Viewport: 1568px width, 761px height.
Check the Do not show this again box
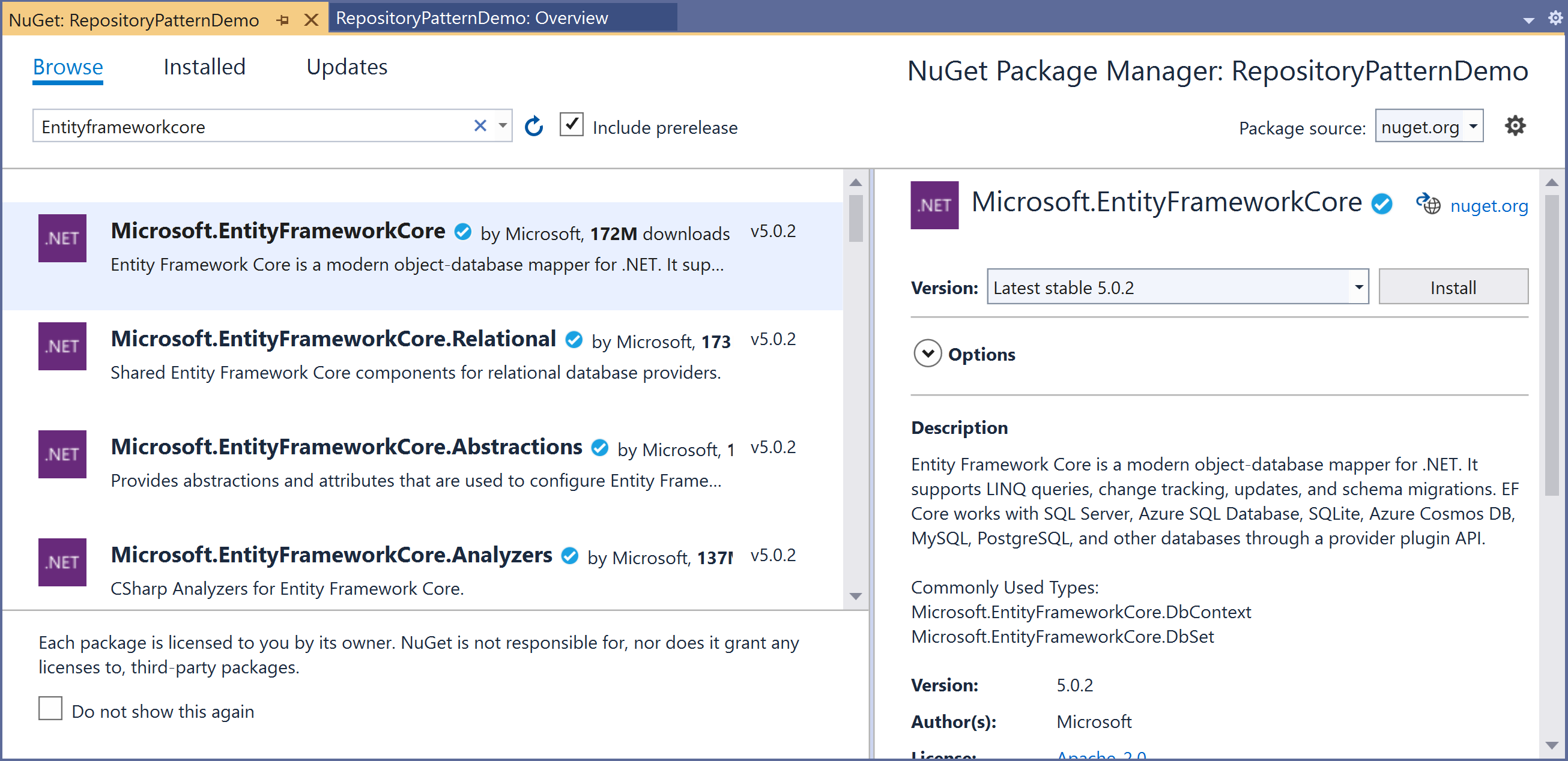[x=50, y=709]
